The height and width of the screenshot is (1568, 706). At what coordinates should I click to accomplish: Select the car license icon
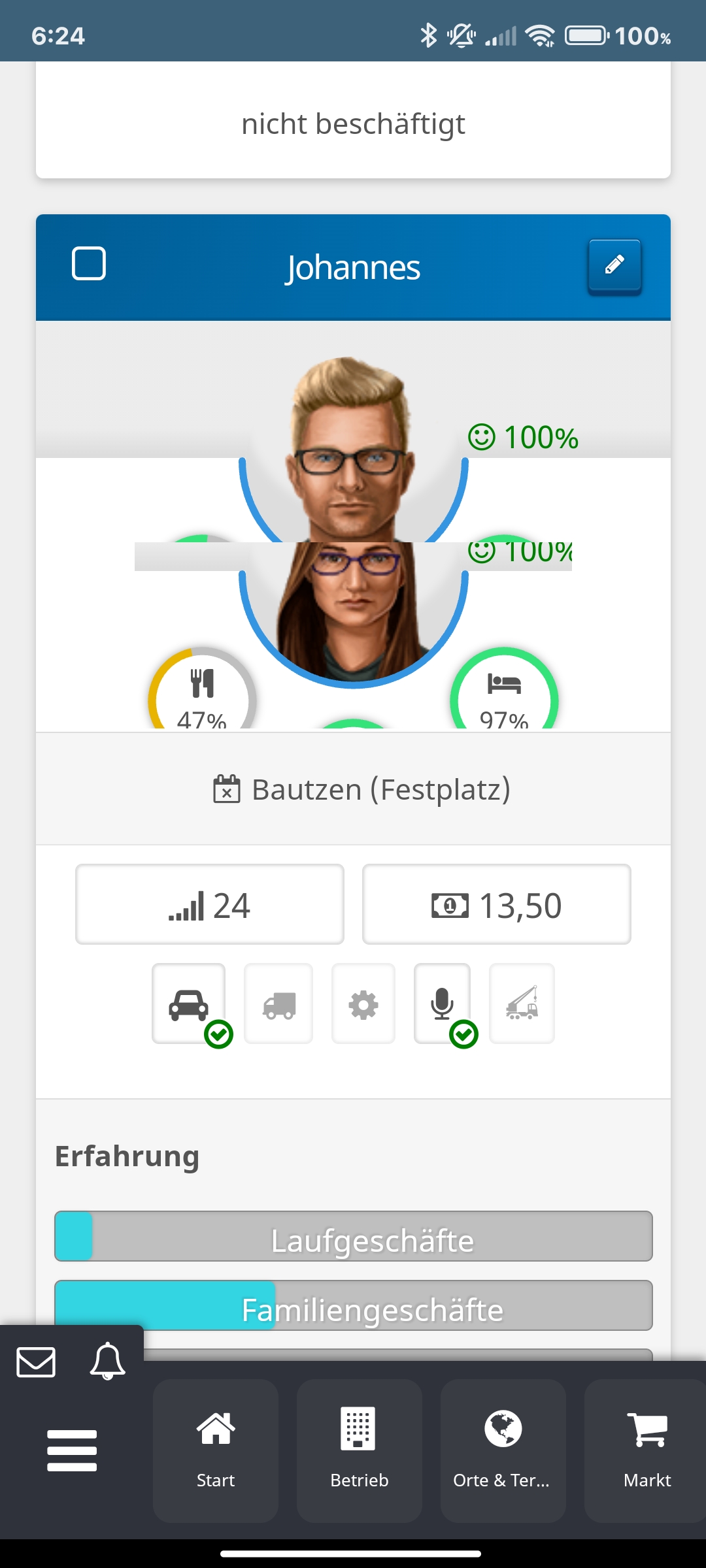coord(189,1004)
